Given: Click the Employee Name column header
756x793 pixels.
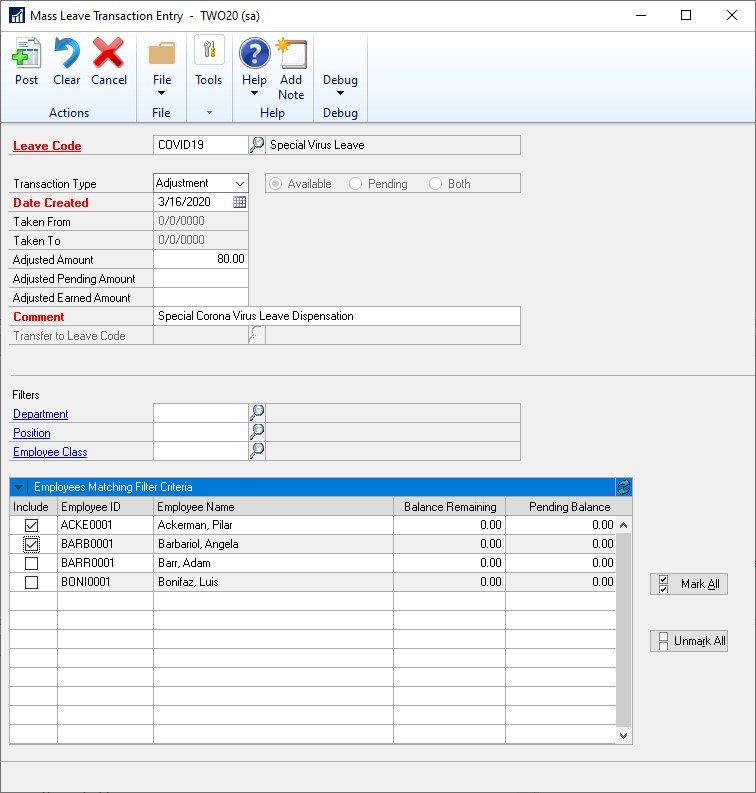Looking at the screenshot, I should (273, 507).
